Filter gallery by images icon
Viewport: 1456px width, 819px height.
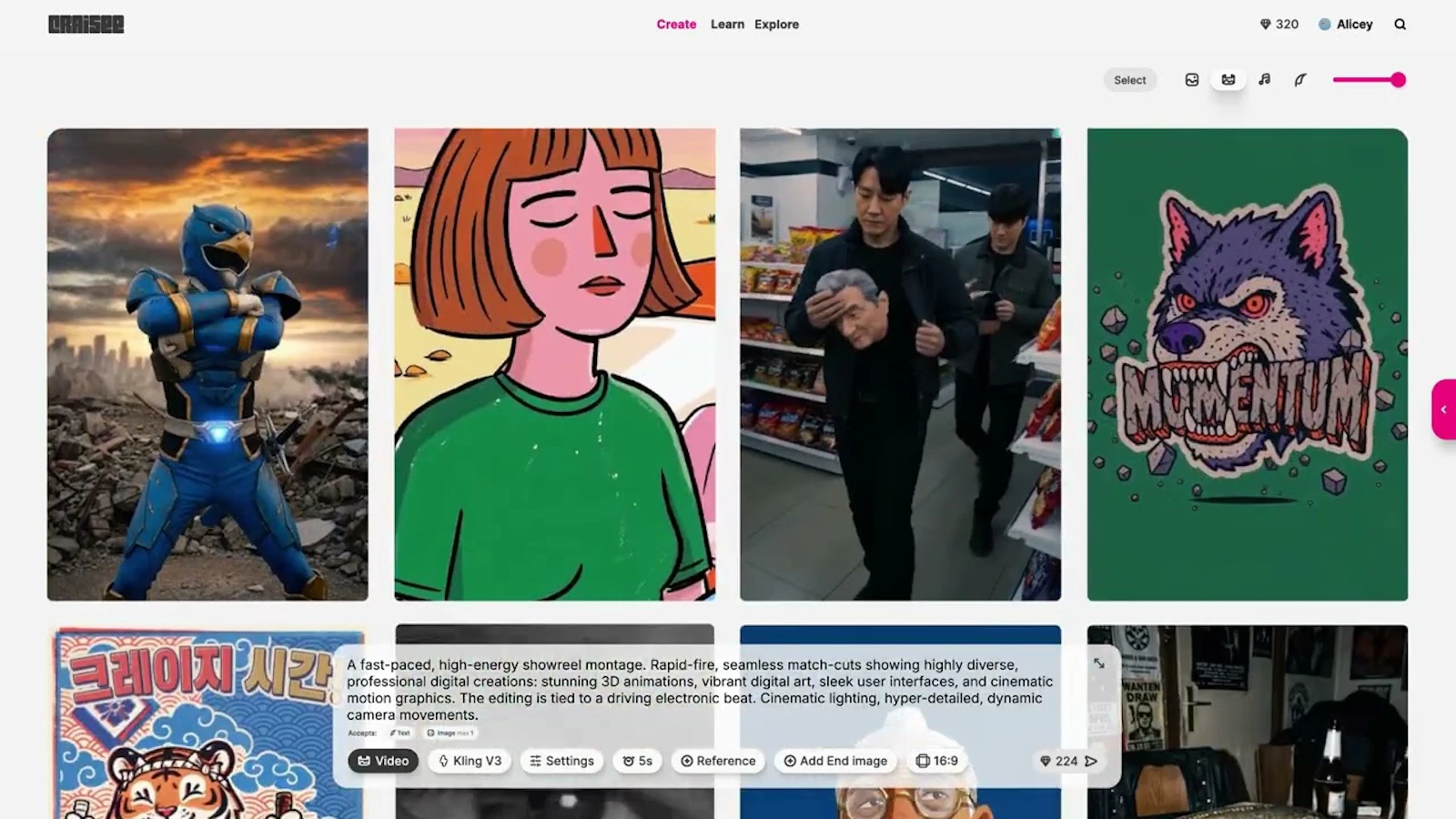tap(1192, 80)
